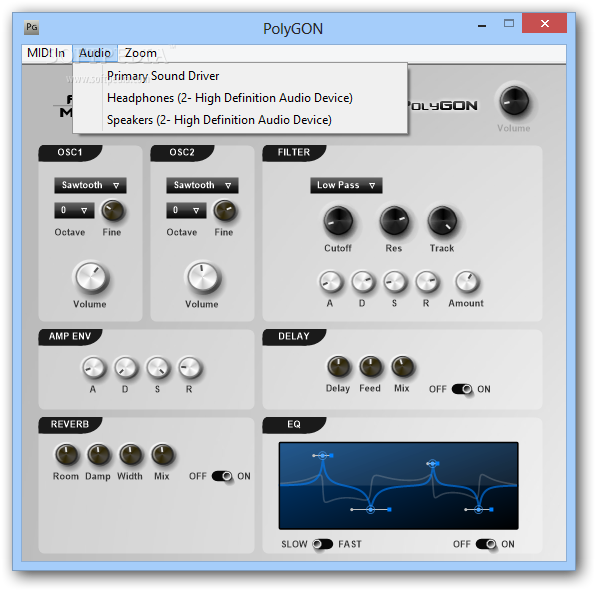This screenshot has height=591, width=596.
Task: Maximize the PolyGON window
Action: point(509,24)
